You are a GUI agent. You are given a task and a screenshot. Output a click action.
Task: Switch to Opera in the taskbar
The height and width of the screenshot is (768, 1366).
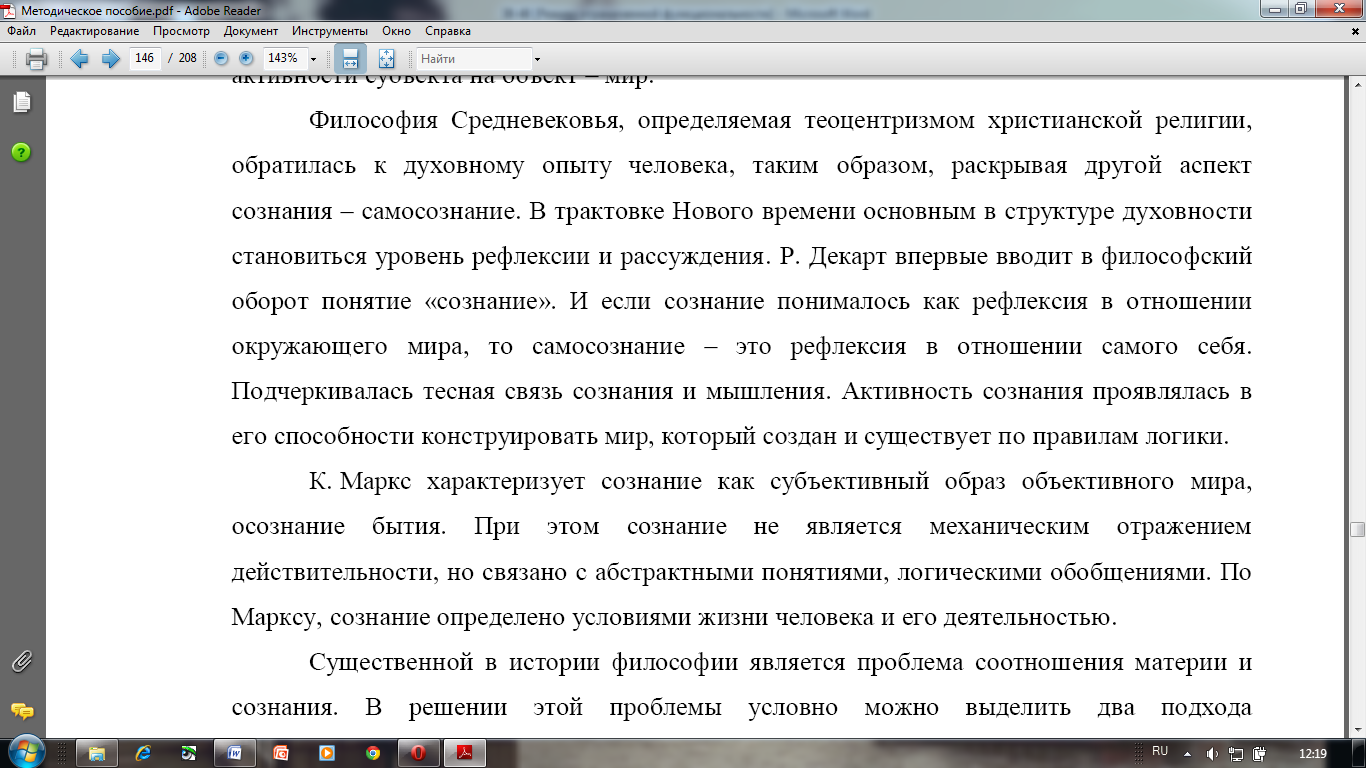point(419,753)
